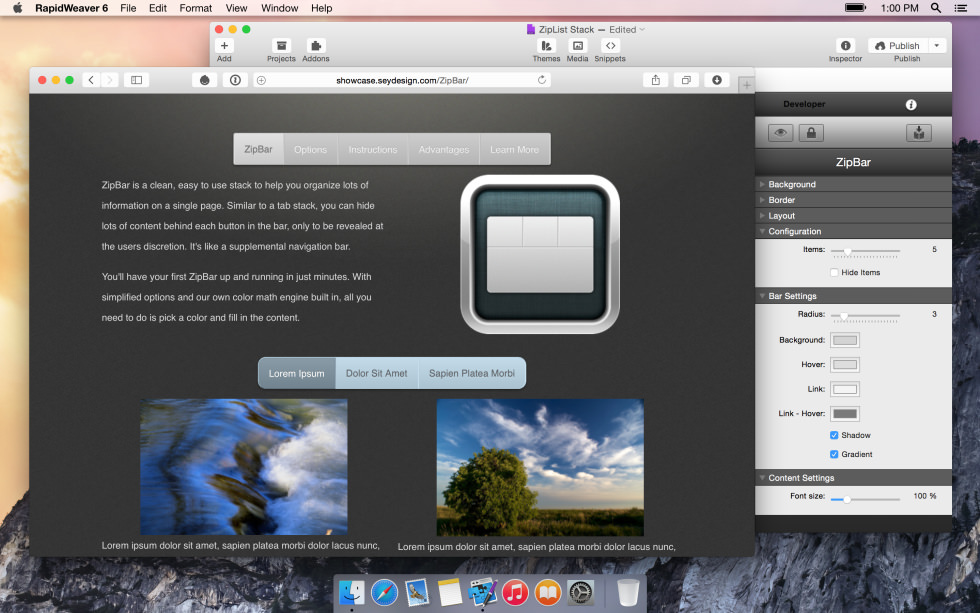Open the Projects toolbar icon
980x613 pixels.
click(281, 46)
